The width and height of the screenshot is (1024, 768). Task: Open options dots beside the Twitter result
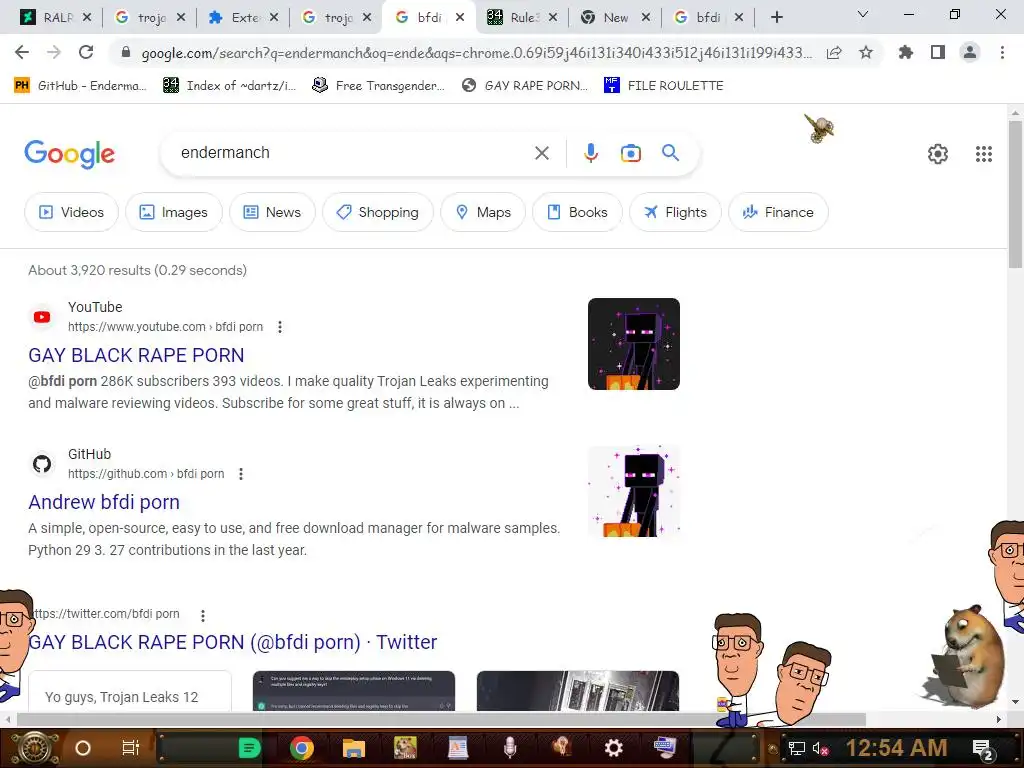point(203,615)
